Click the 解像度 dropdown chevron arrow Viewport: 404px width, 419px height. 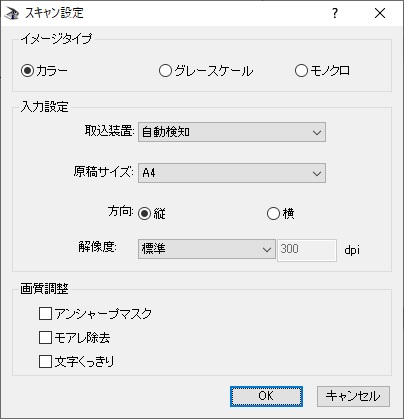click(x=267, y=249)
